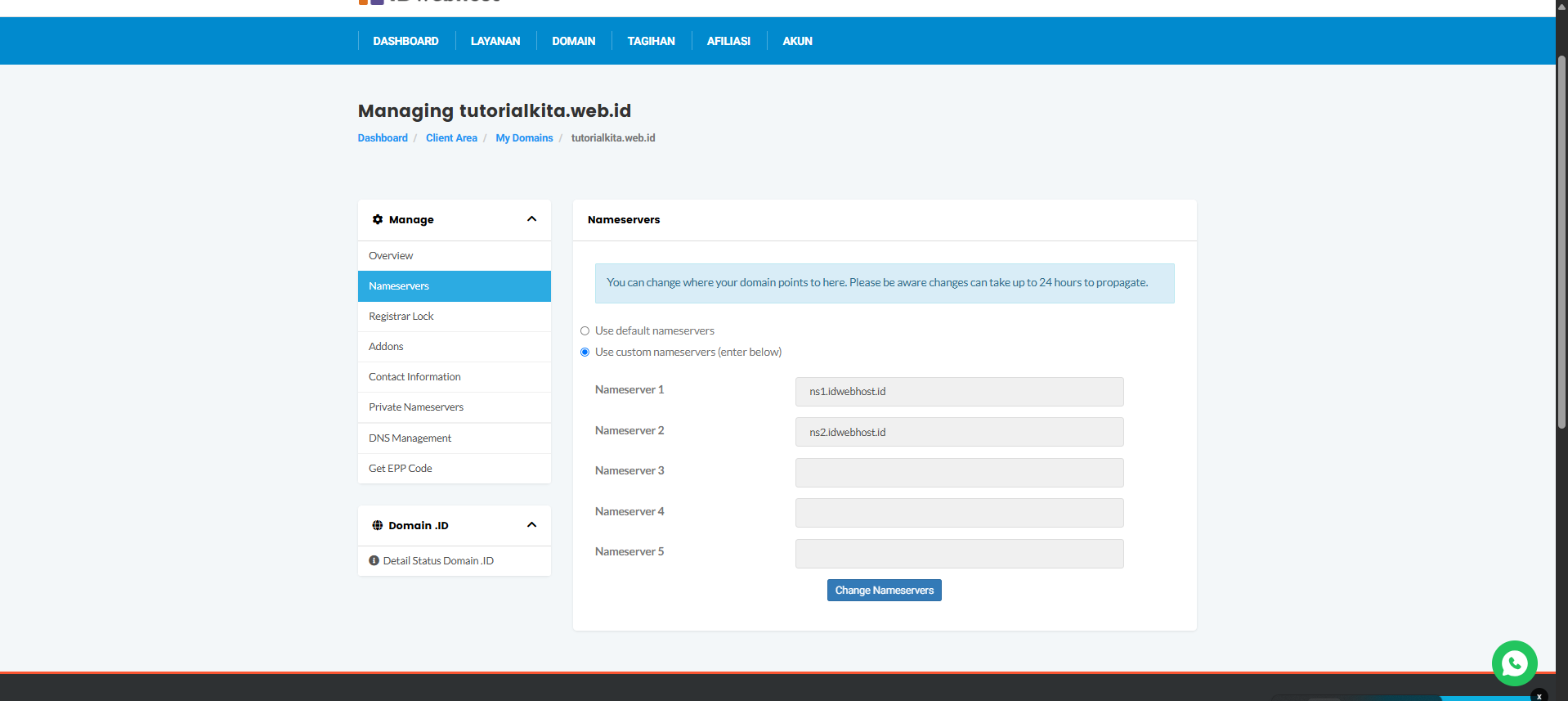Click the Nameserver 1 input field

[959, 392]
